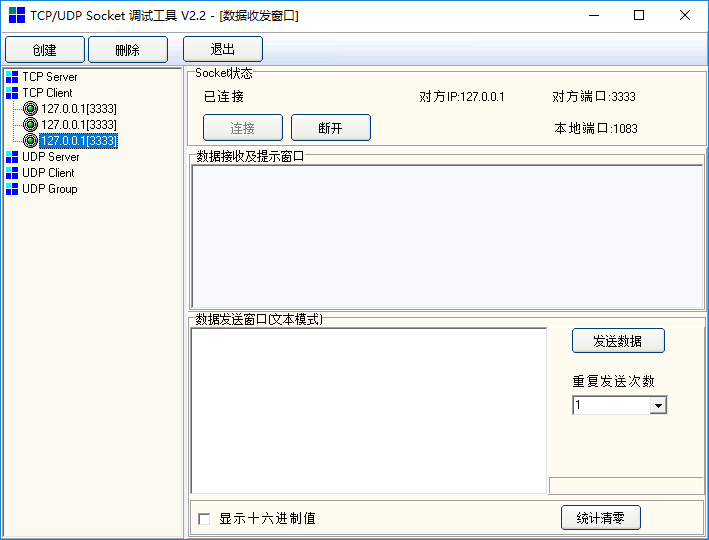The width and height of the screenshot is (709, 540).
Task: Send data with the 发送数据 button
Action: point(618,341)
